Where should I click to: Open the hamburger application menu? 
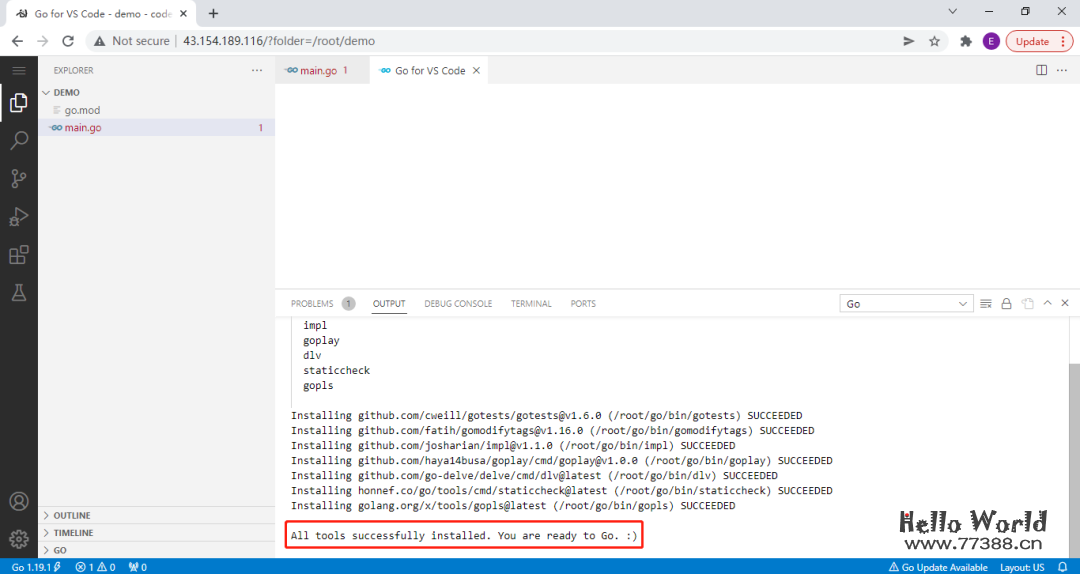(x=19, y=70)
